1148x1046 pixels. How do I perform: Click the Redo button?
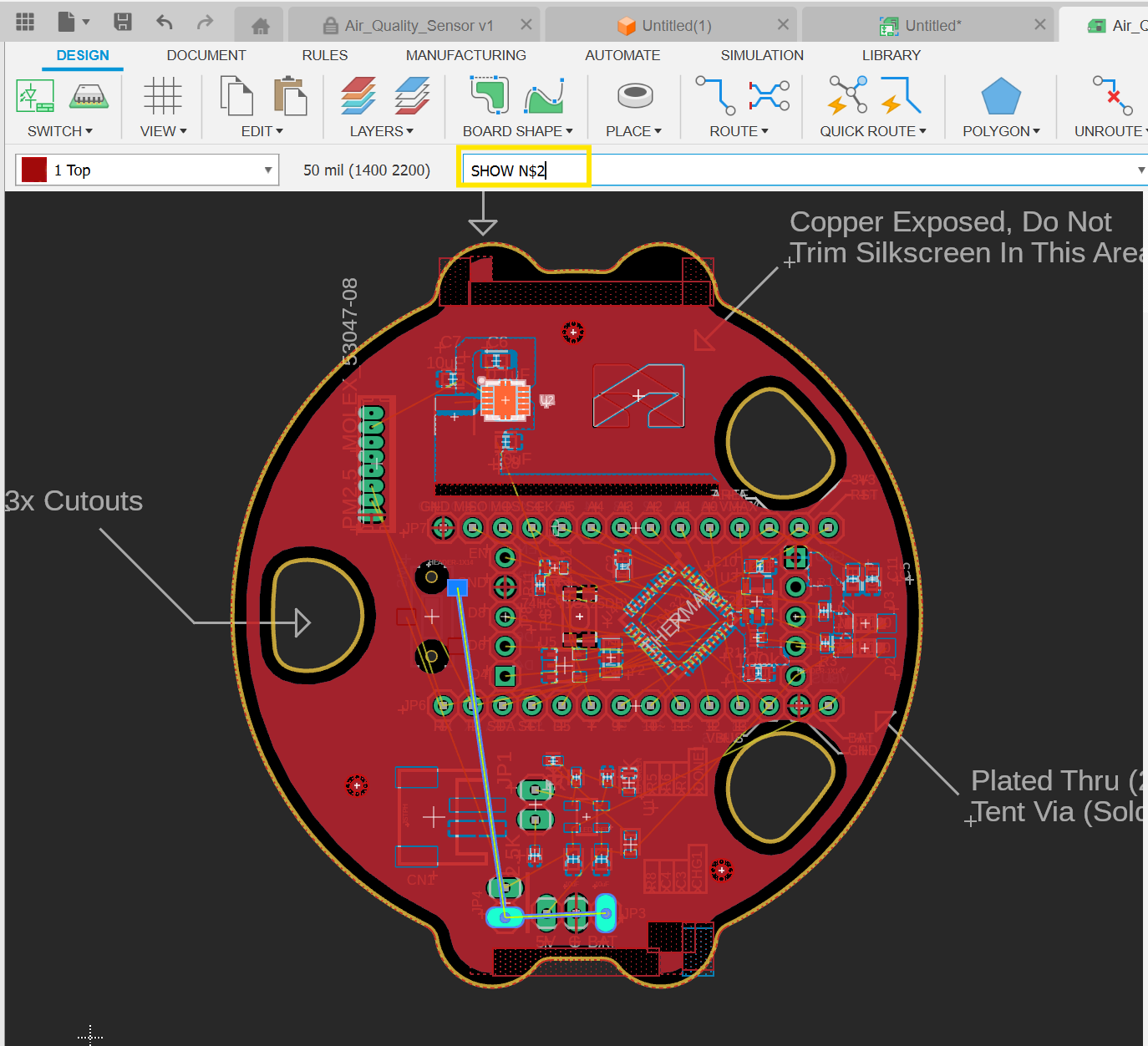coord(205,23)
